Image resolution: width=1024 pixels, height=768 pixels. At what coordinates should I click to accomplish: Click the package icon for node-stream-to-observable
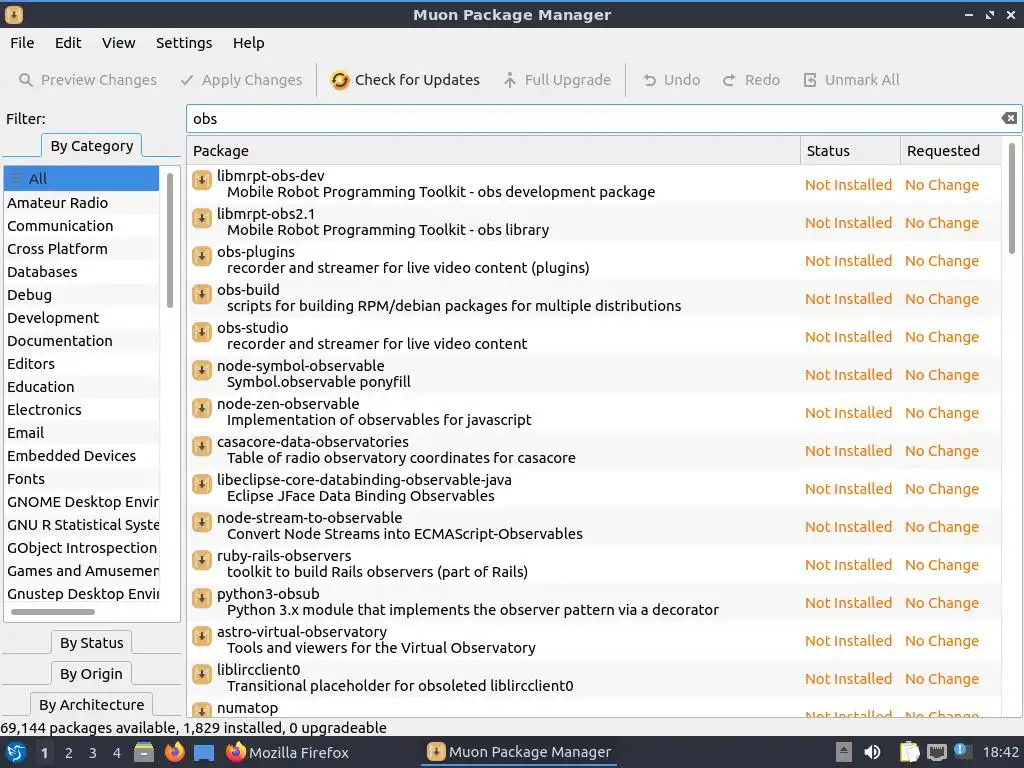pos(202,522)
